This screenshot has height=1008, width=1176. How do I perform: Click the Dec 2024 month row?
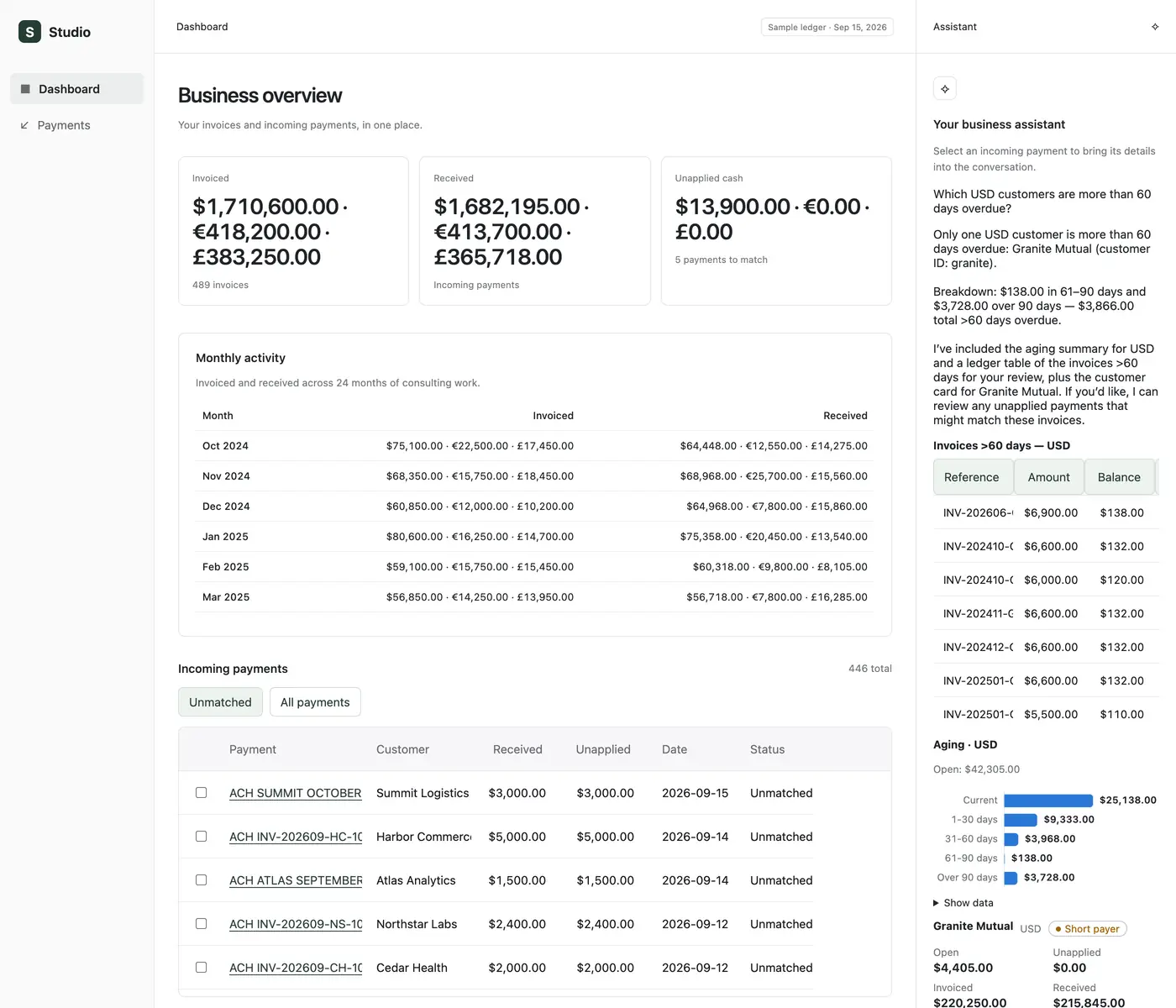tap(534, 507)
